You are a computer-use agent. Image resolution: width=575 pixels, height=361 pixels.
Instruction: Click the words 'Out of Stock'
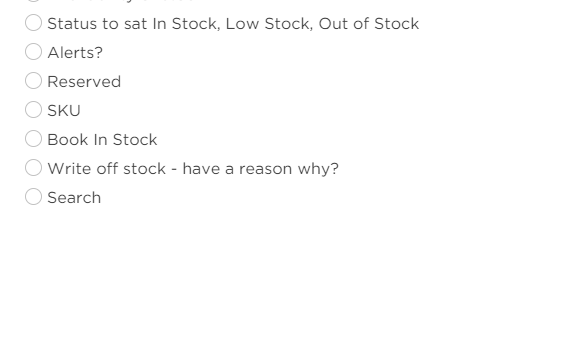[369, 24]
